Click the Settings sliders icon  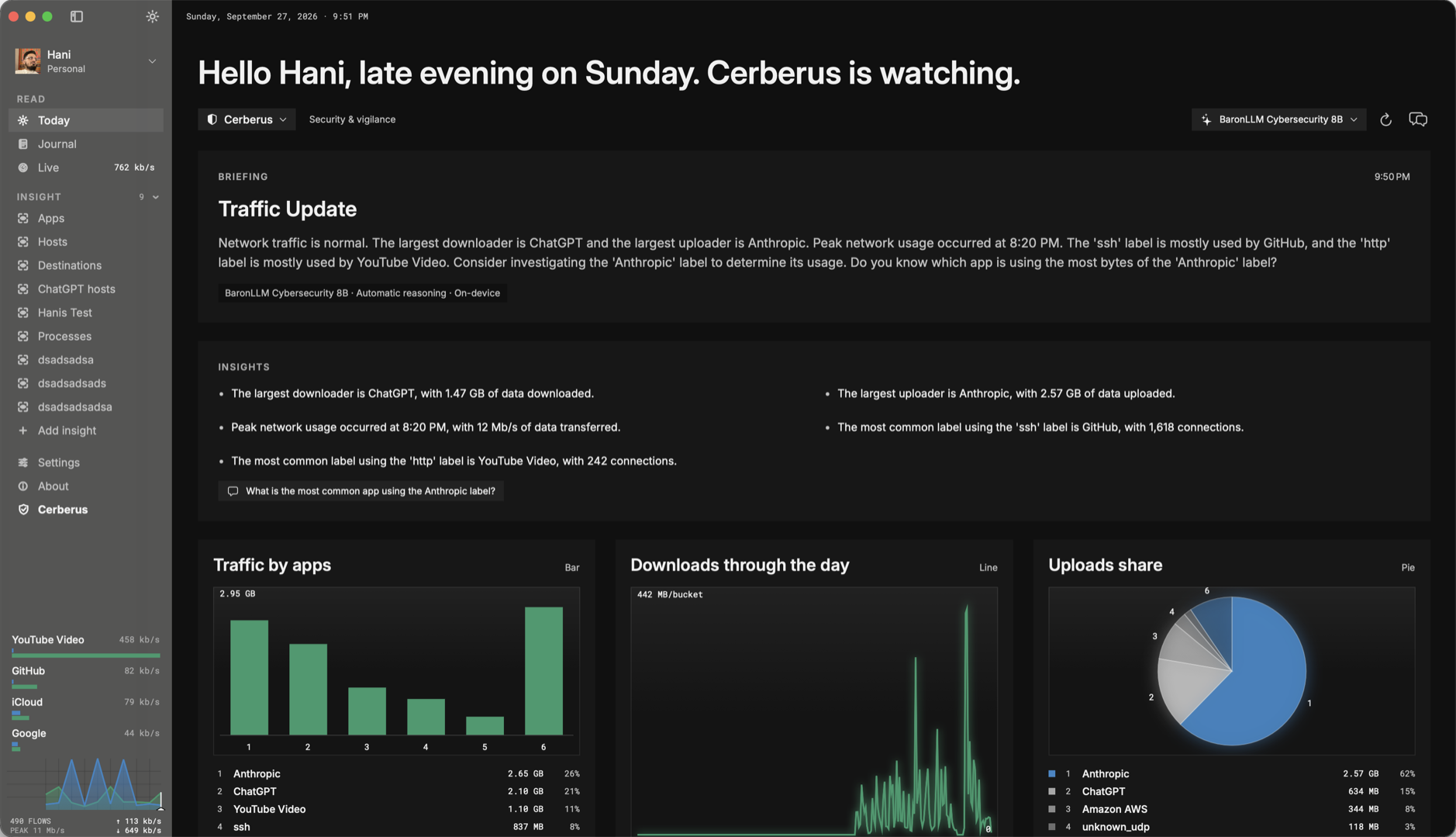(23, 462)
